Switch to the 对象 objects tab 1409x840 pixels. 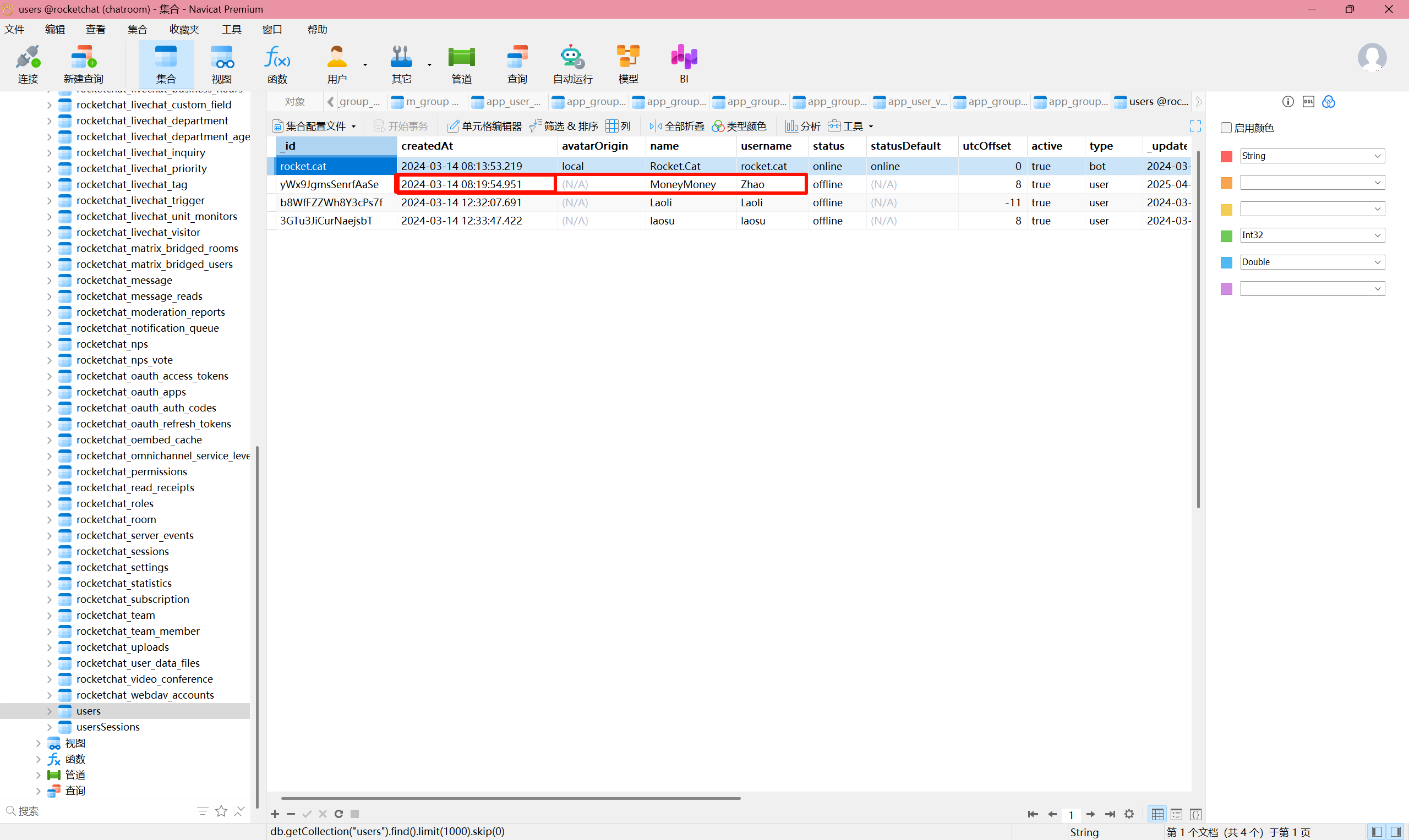click(x=294, y=101)
